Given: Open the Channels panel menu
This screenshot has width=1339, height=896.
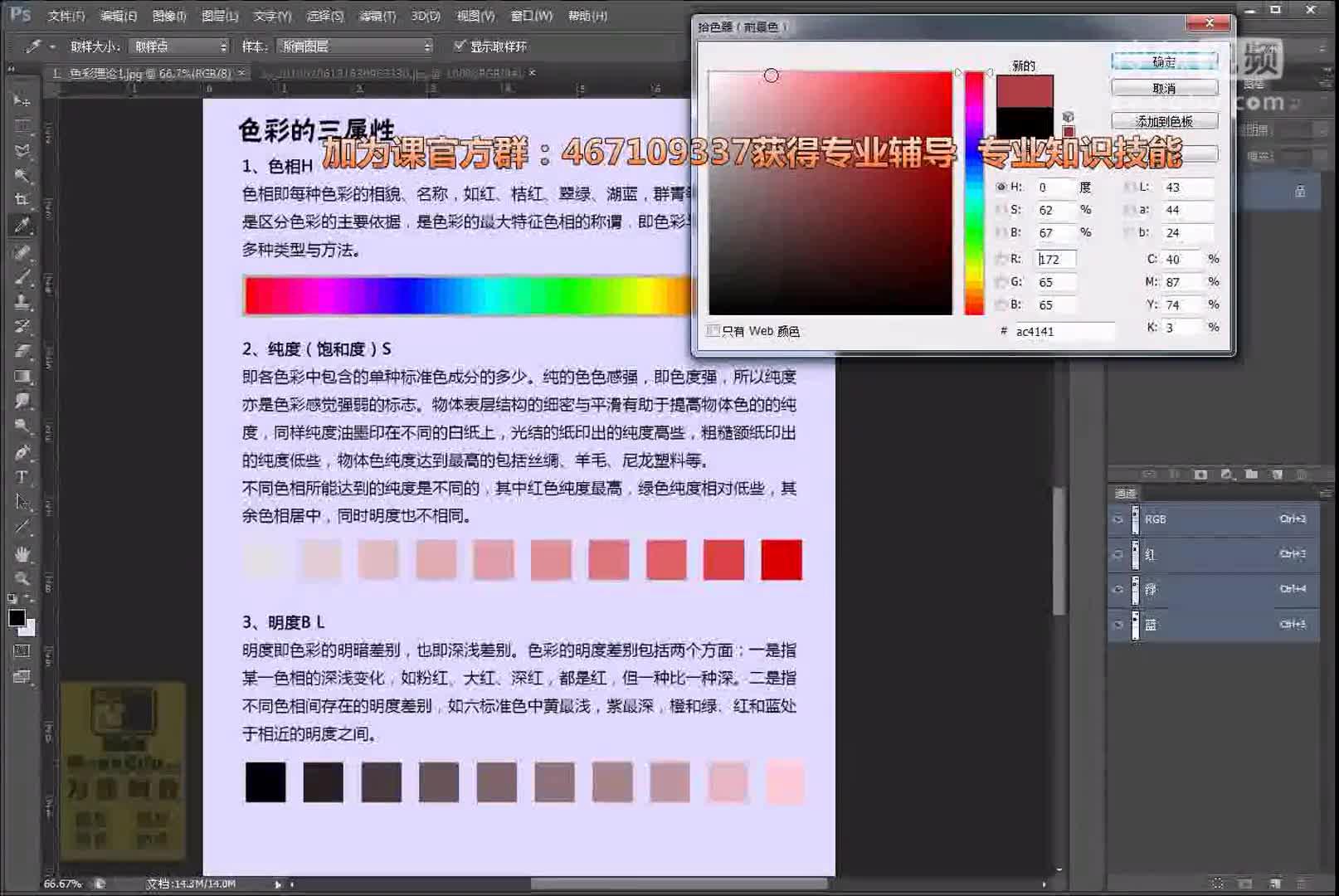Looking at the screenshot, I should coord(1326,494).
